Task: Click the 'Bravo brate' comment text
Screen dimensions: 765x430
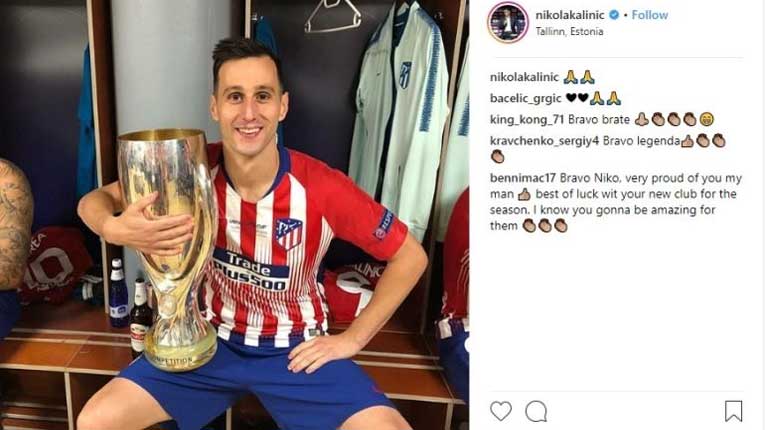Action: pos(599,120)
